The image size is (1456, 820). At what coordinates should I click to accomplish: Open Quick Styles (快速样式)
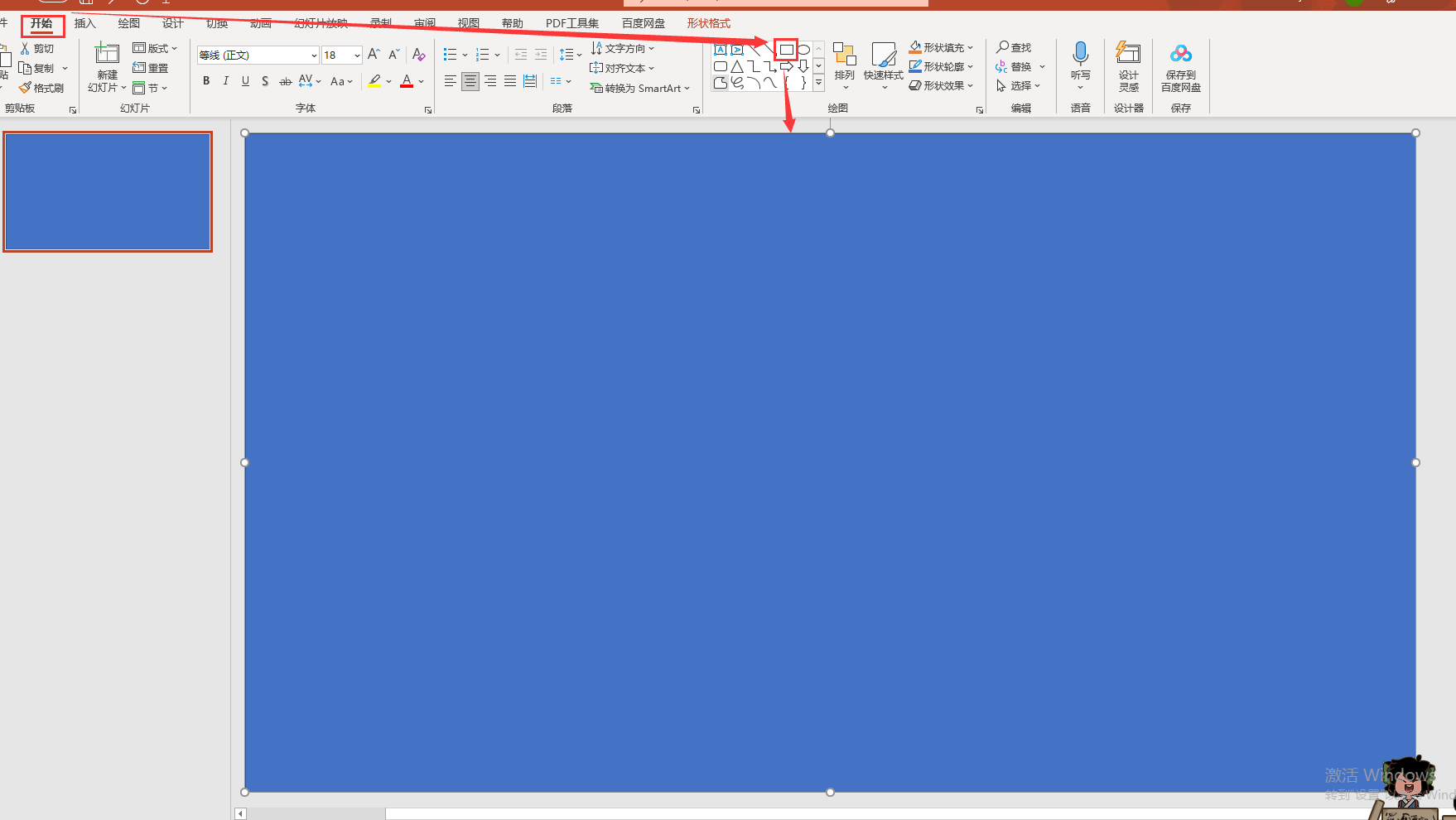(x=884, y=66)
